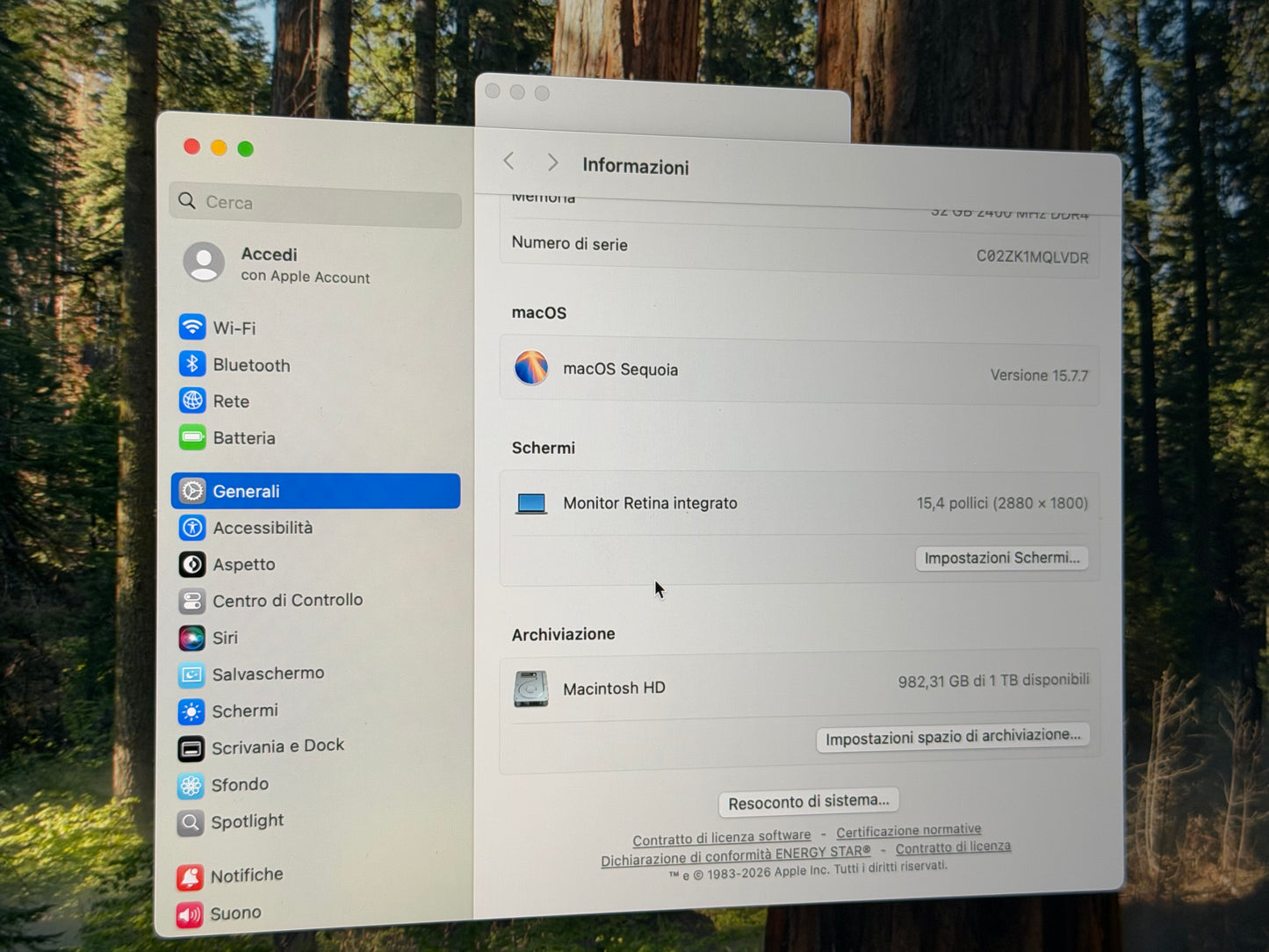This screenshot has width=1269, height=952.
Task: Click Monitor Retina integrato text
Action: pos(650,503)
